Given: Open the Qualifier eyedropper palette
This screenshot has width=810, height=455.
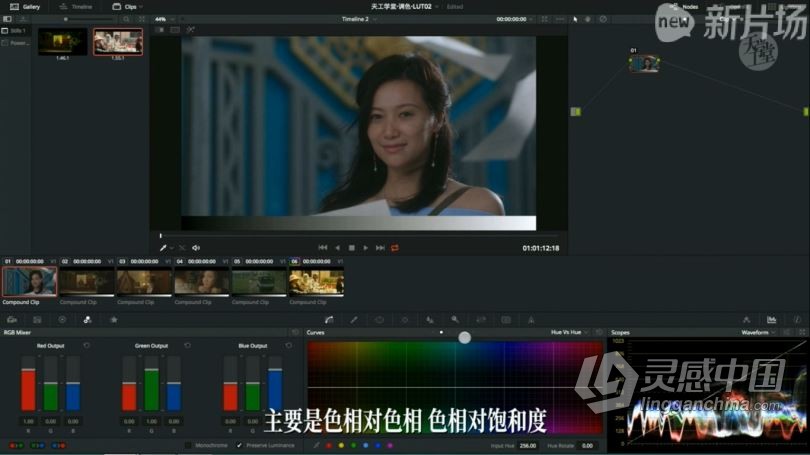Looking at the screenshot, I should pos(354,320).
